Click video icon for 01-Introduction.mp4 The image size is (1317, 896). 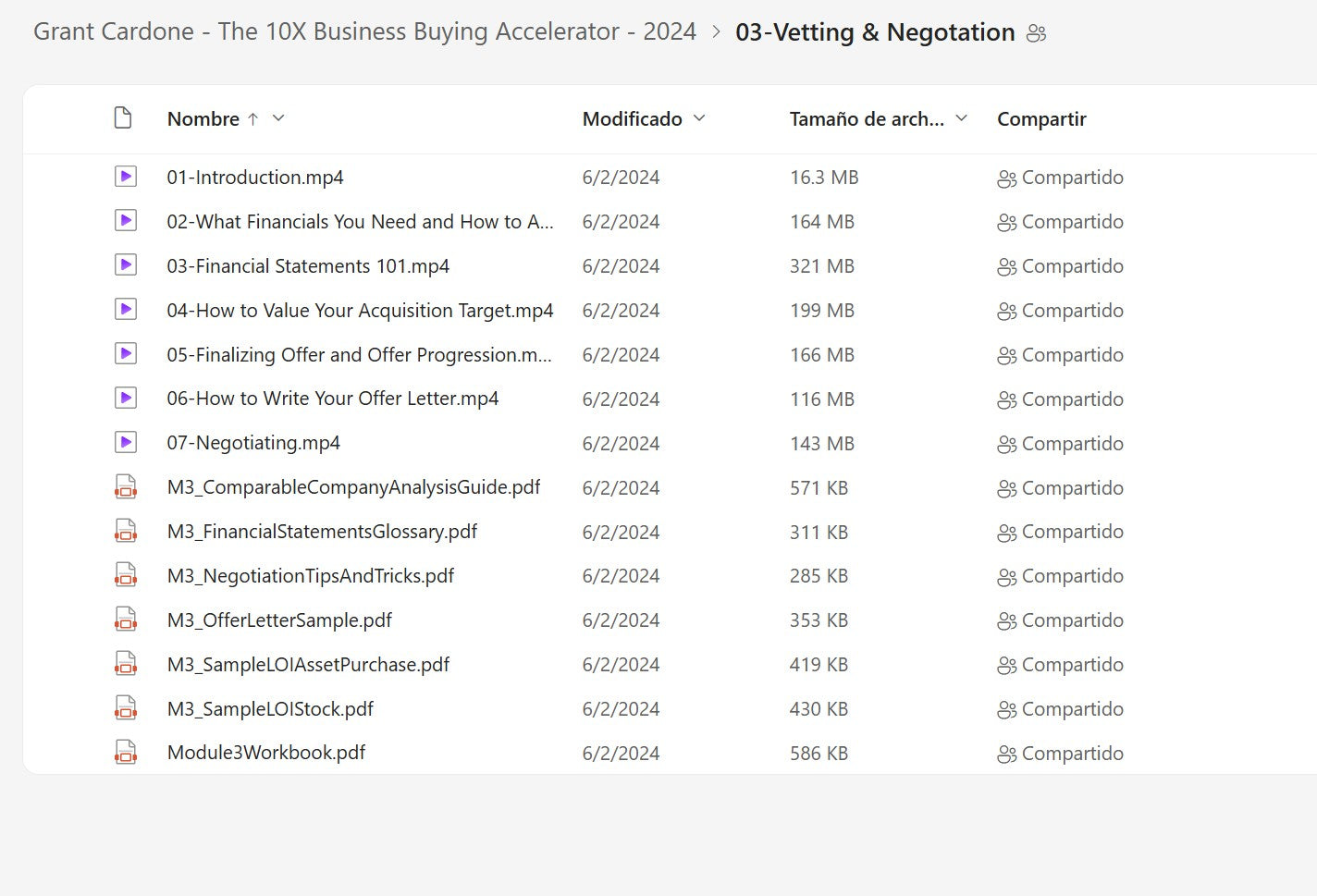click(126, 177)
